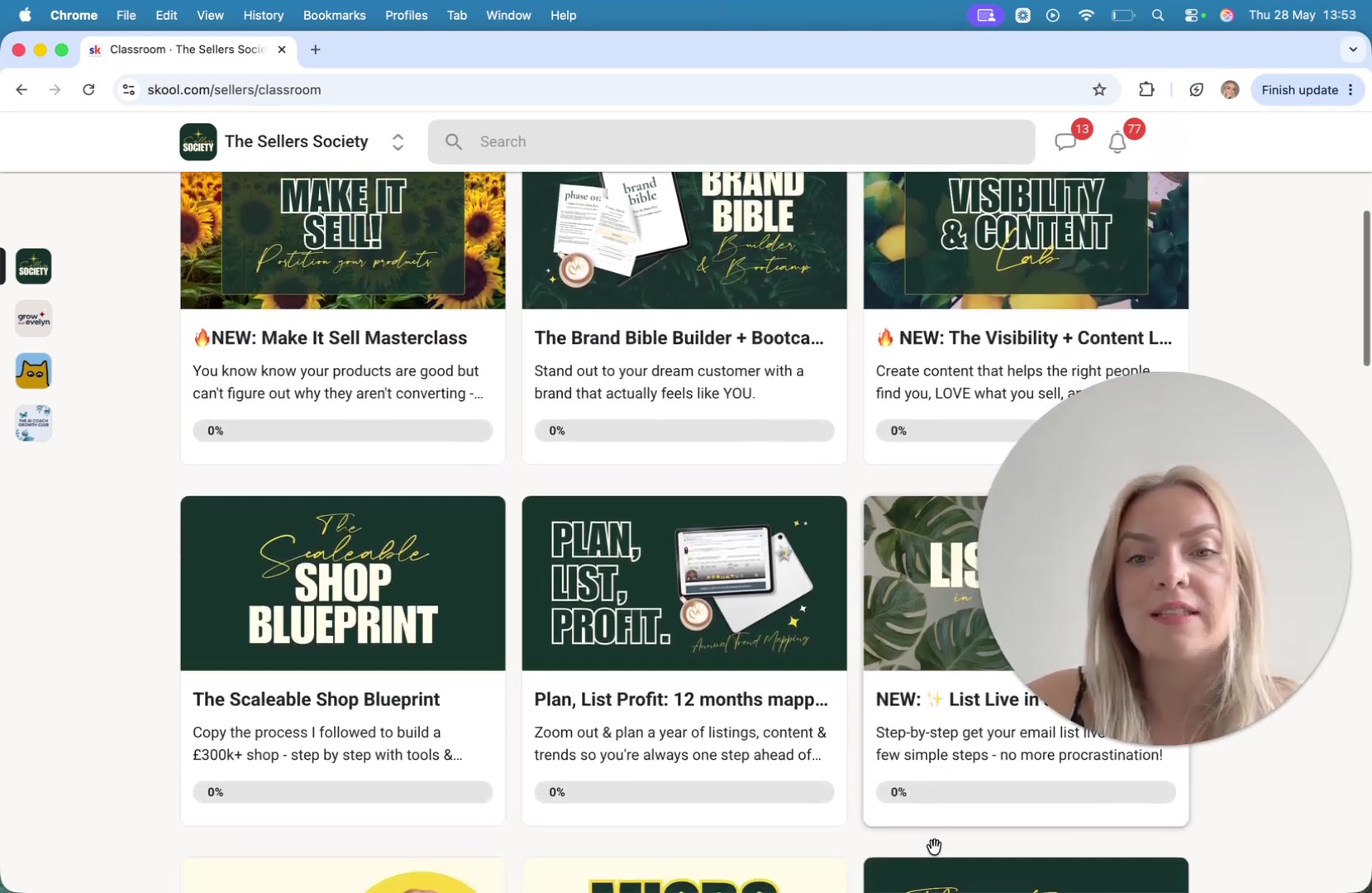Click the circular webcam video overlay
This screenshot has width=1372, height=893.
[1165, 558]
